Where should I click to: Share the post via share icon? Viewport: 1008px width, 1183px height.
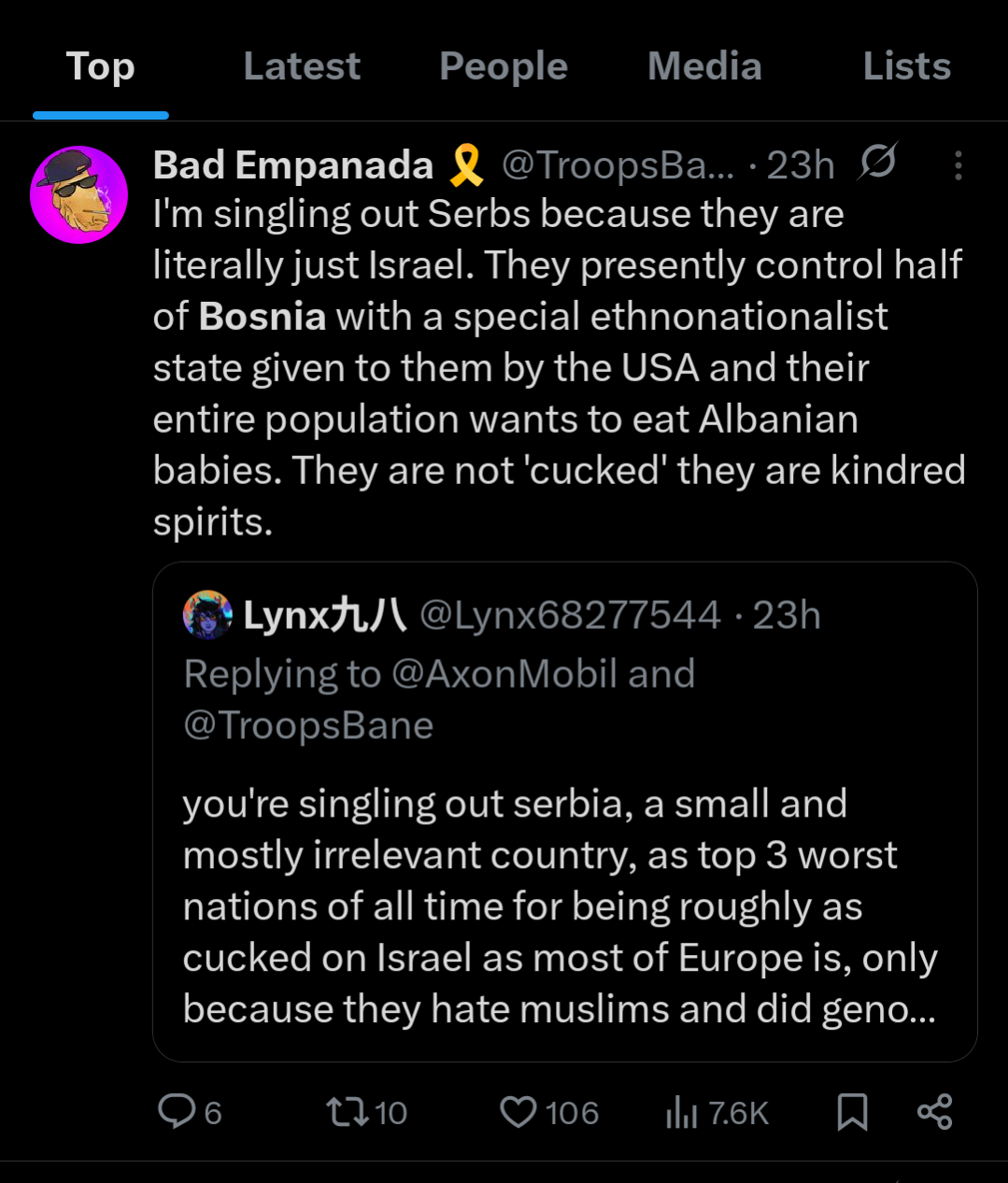tap(934, 1112)
